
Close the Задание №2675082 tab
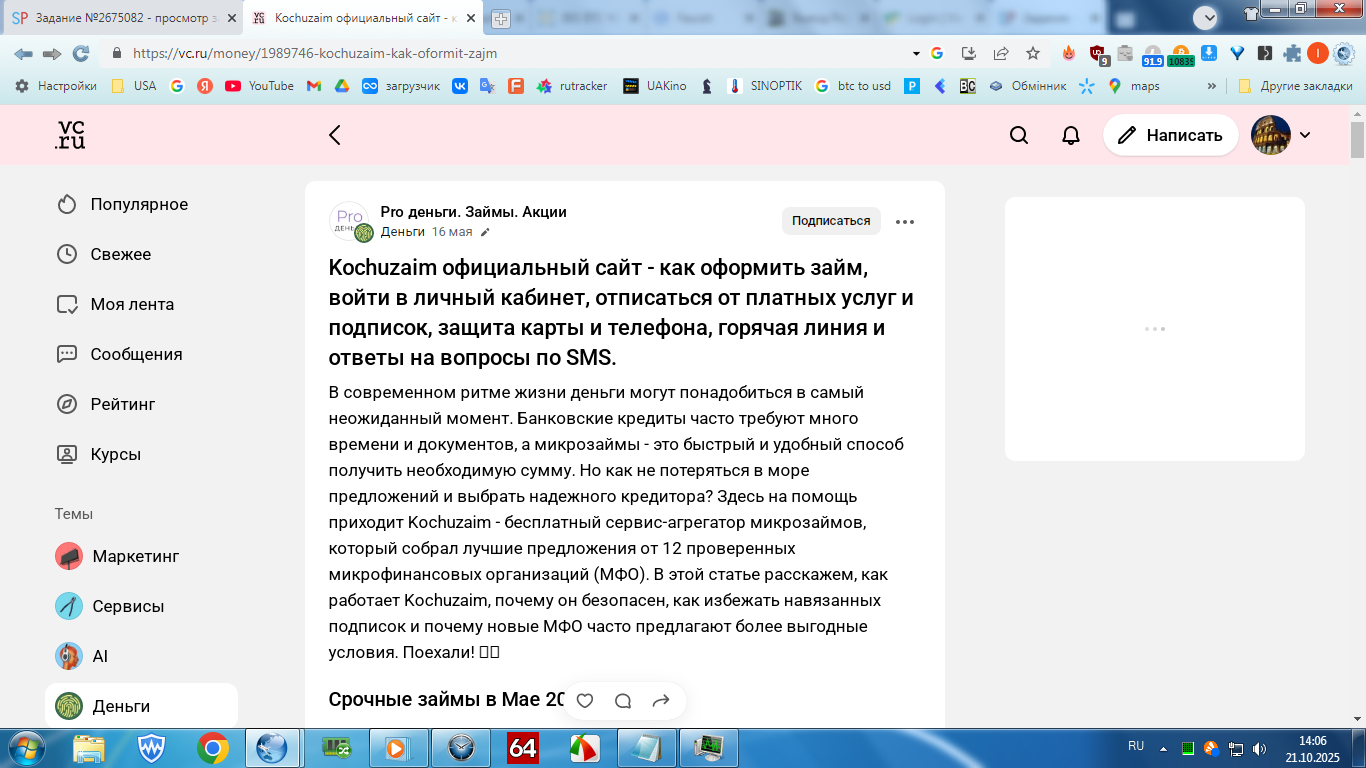[x=232, y=18]
